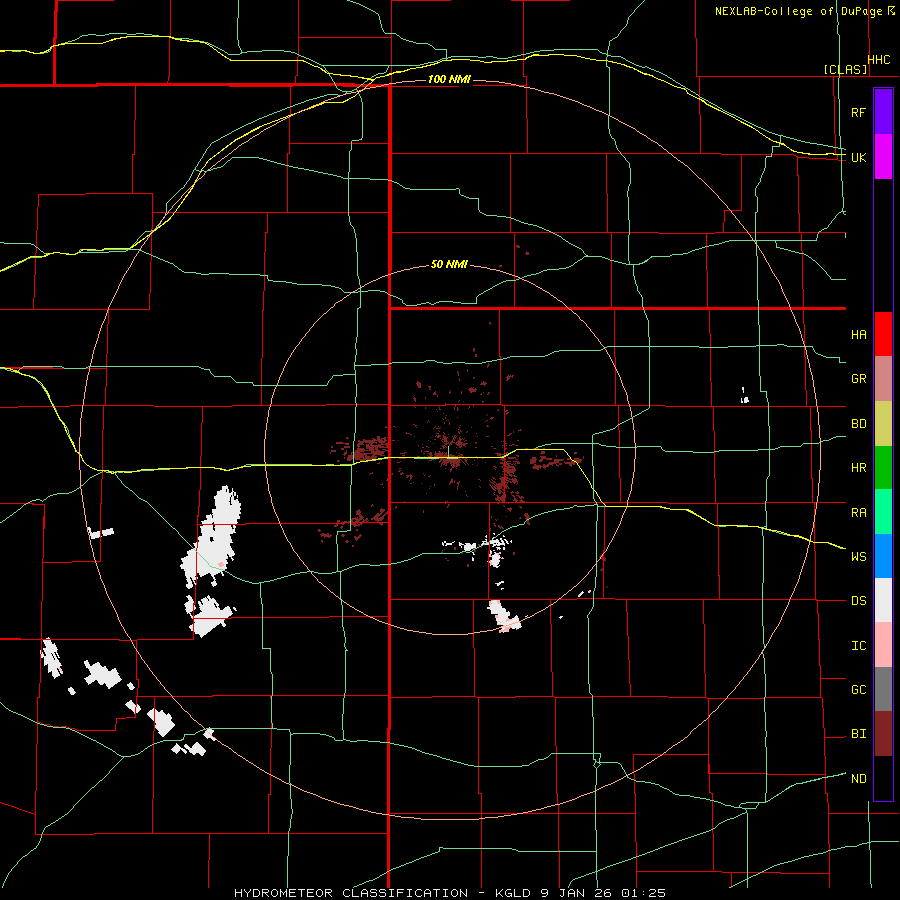Click the BD legend label
The image size is (900, 900).
click(858, 424)
